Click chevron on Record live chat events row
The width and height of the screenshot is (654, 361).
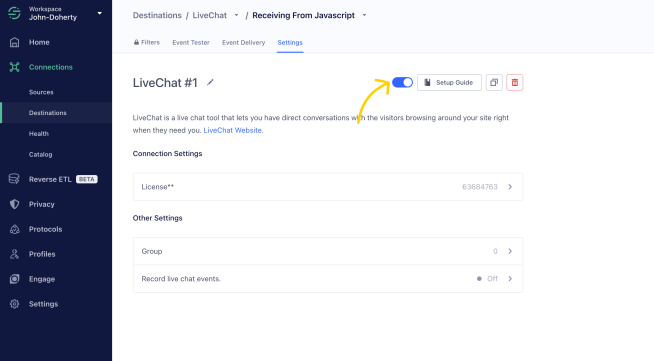tap(510, 279)
